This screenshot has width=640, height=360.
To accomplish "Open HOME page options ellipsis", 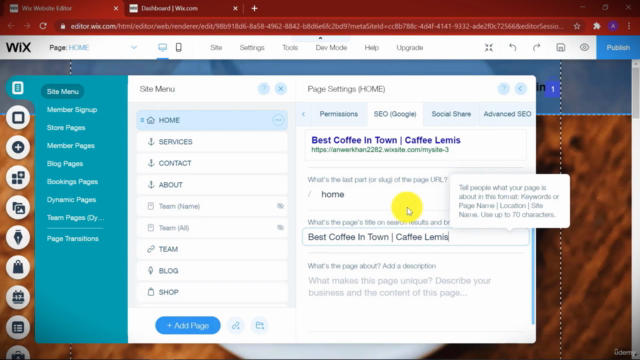I will click(278, 120).
